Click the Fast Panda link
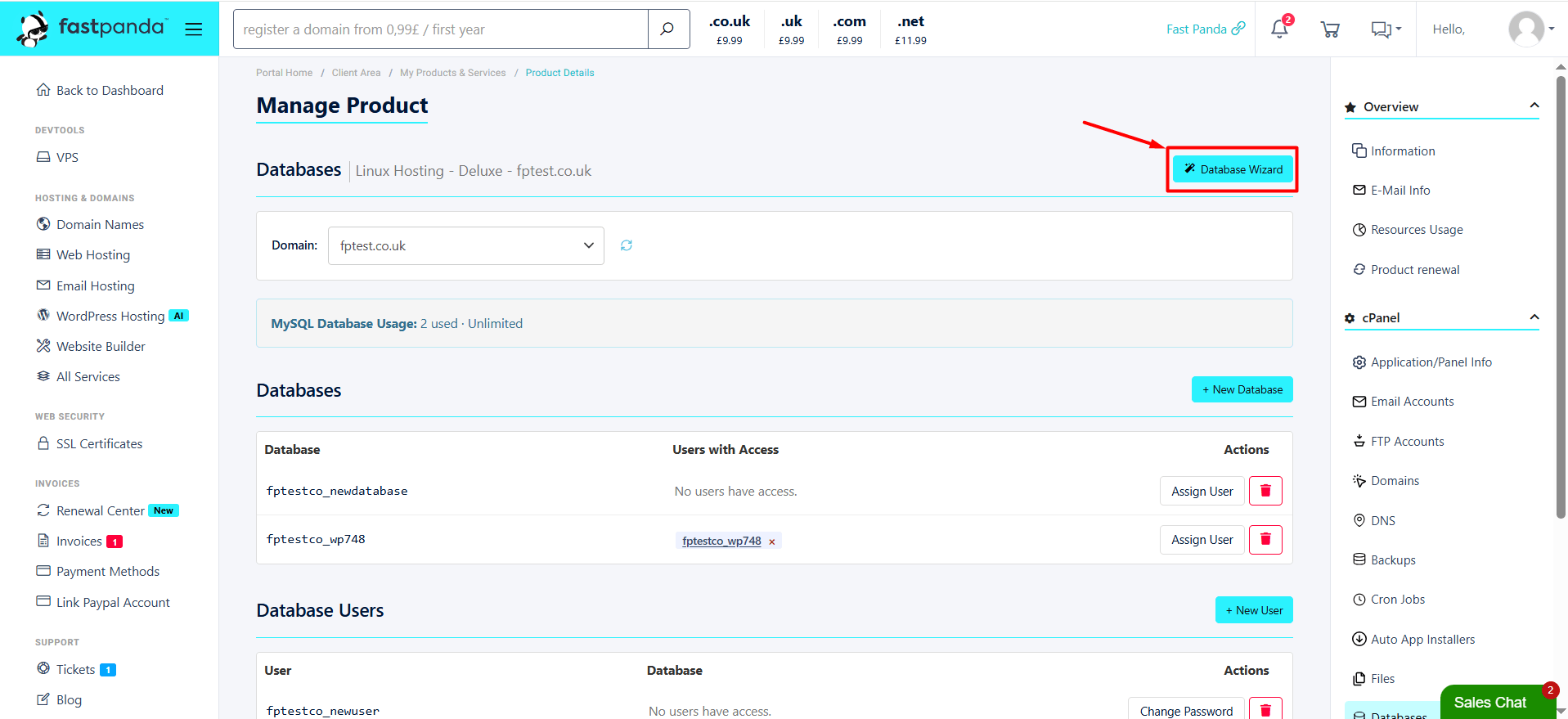Screen dimensions: 1568x719 click(1206, 29)
